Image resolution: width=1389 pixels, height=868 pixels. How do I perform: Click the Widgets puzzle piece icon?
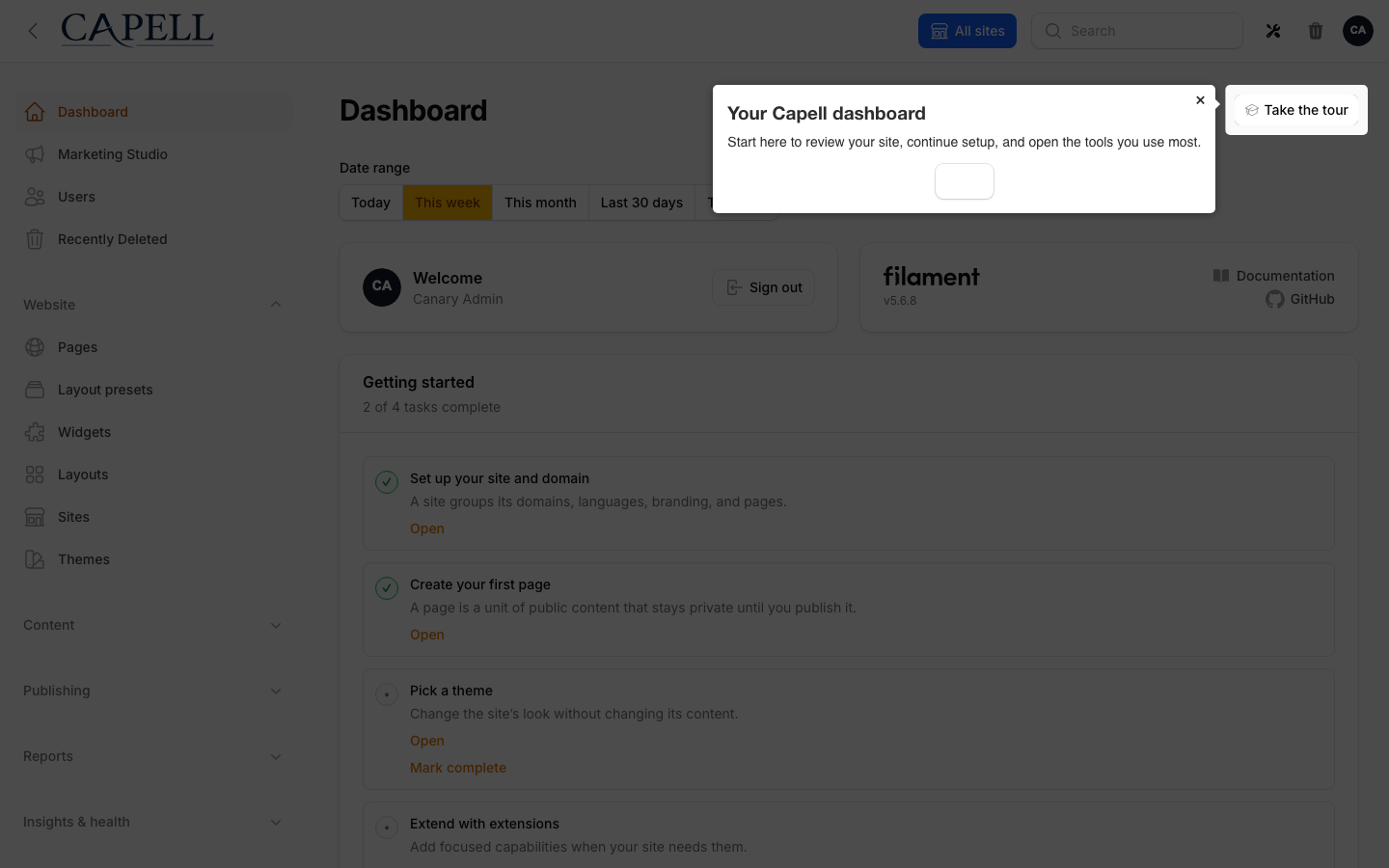pyautogui.click(x=35, y=432)
